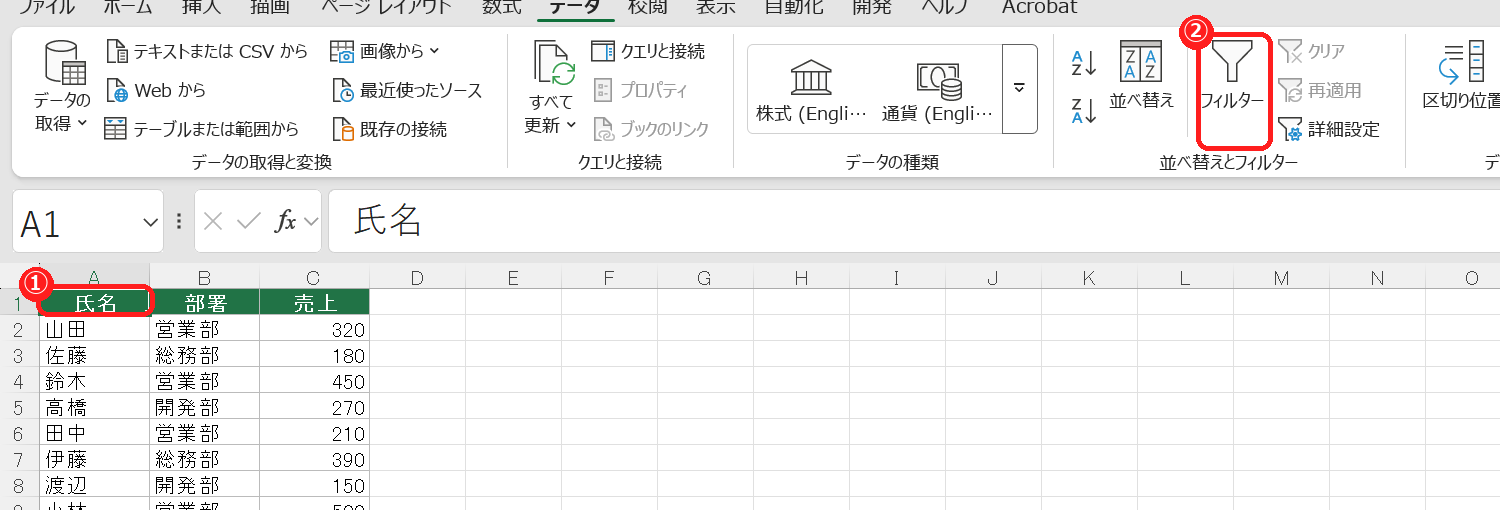Open クエリと接続 pane

click(x=648, y=51)
